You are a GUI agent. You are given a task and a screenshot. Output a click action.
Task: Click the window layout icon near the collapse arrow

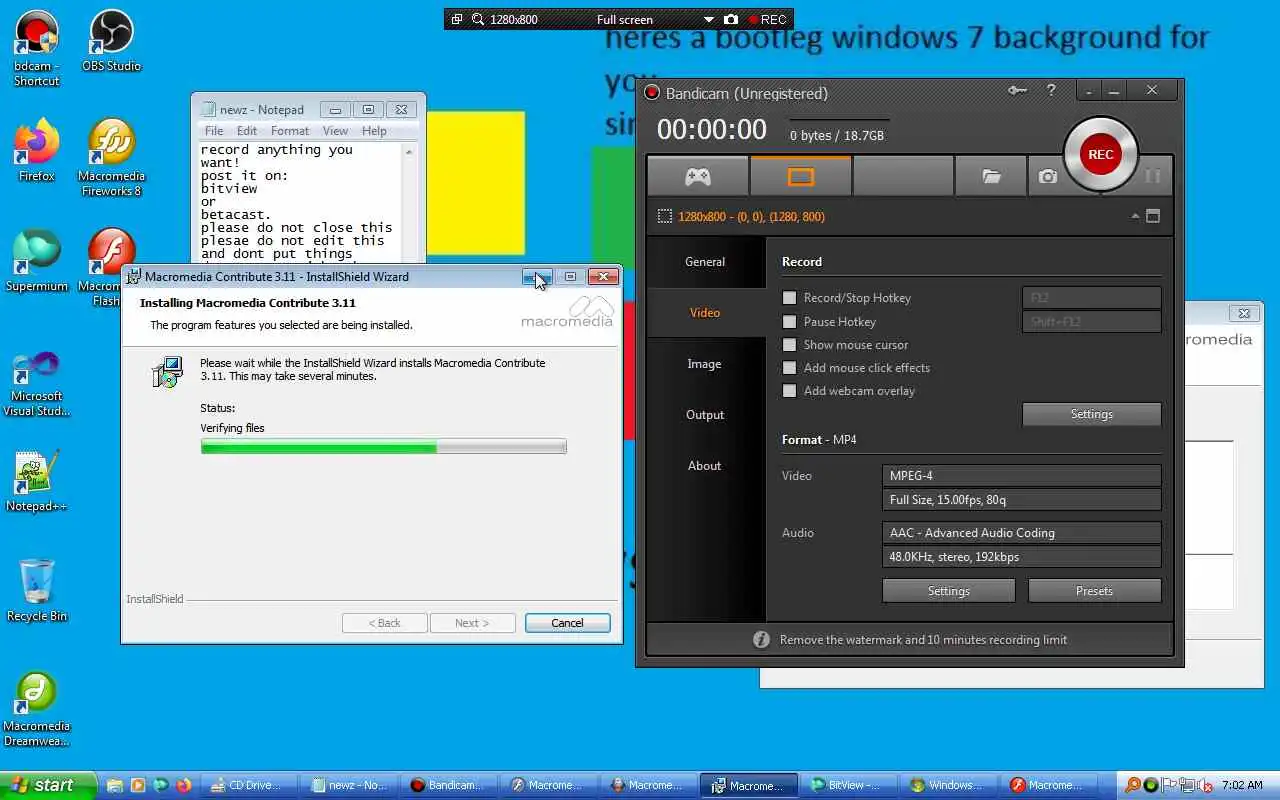pos(1153,216)
